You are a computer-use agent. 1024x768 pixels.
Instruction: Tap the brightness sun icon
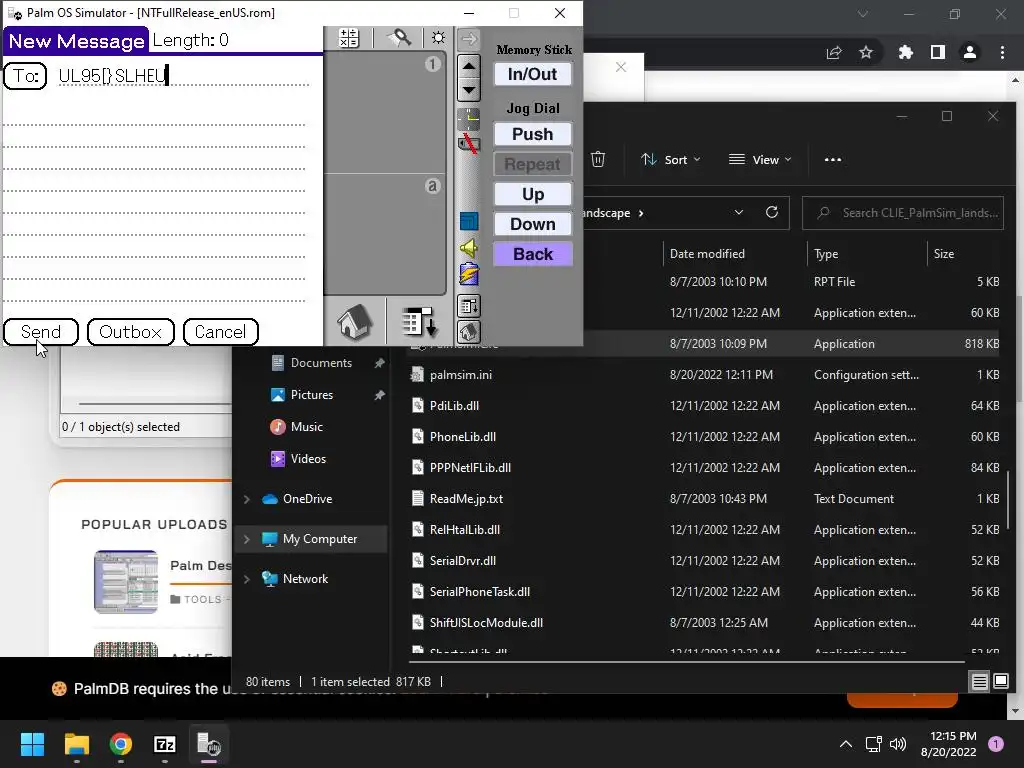[x=438, y=38]
